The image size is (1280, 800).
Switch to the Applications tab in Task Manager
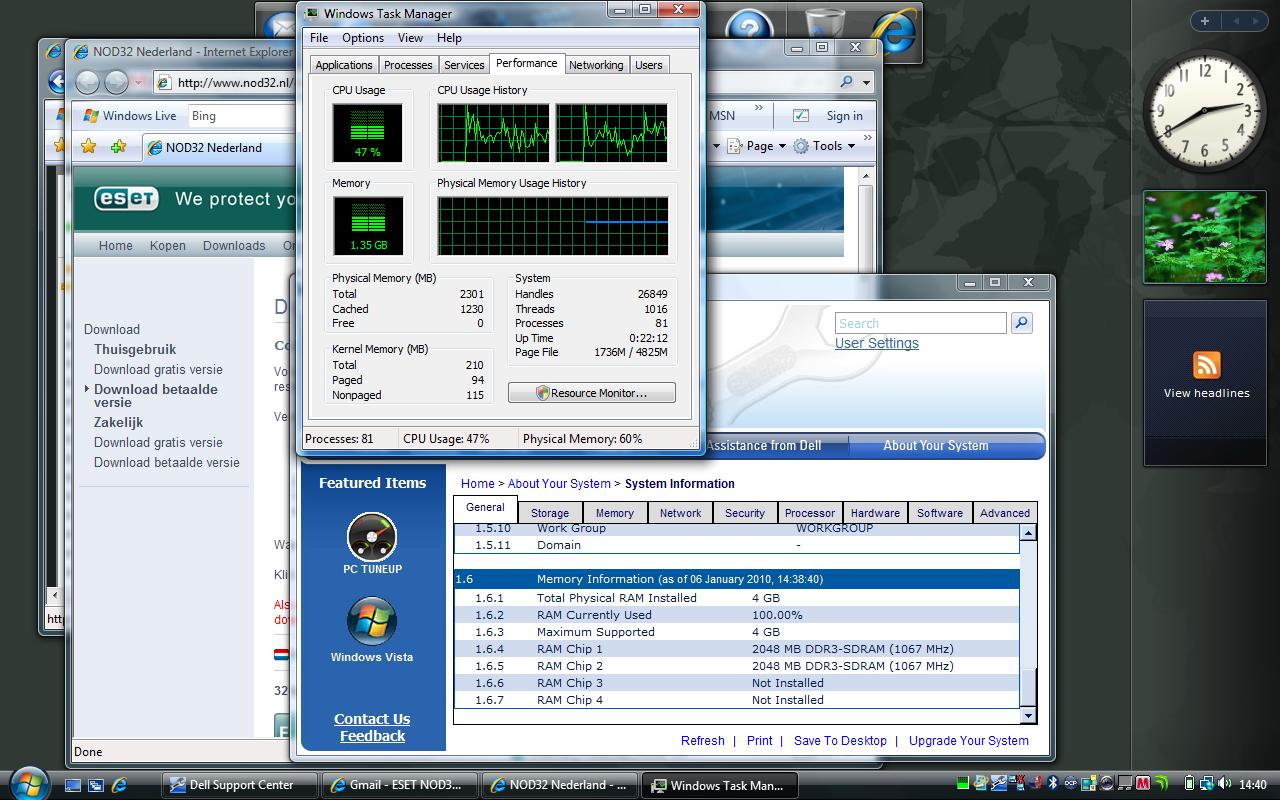pyautogui.click(x=344, y=65)
